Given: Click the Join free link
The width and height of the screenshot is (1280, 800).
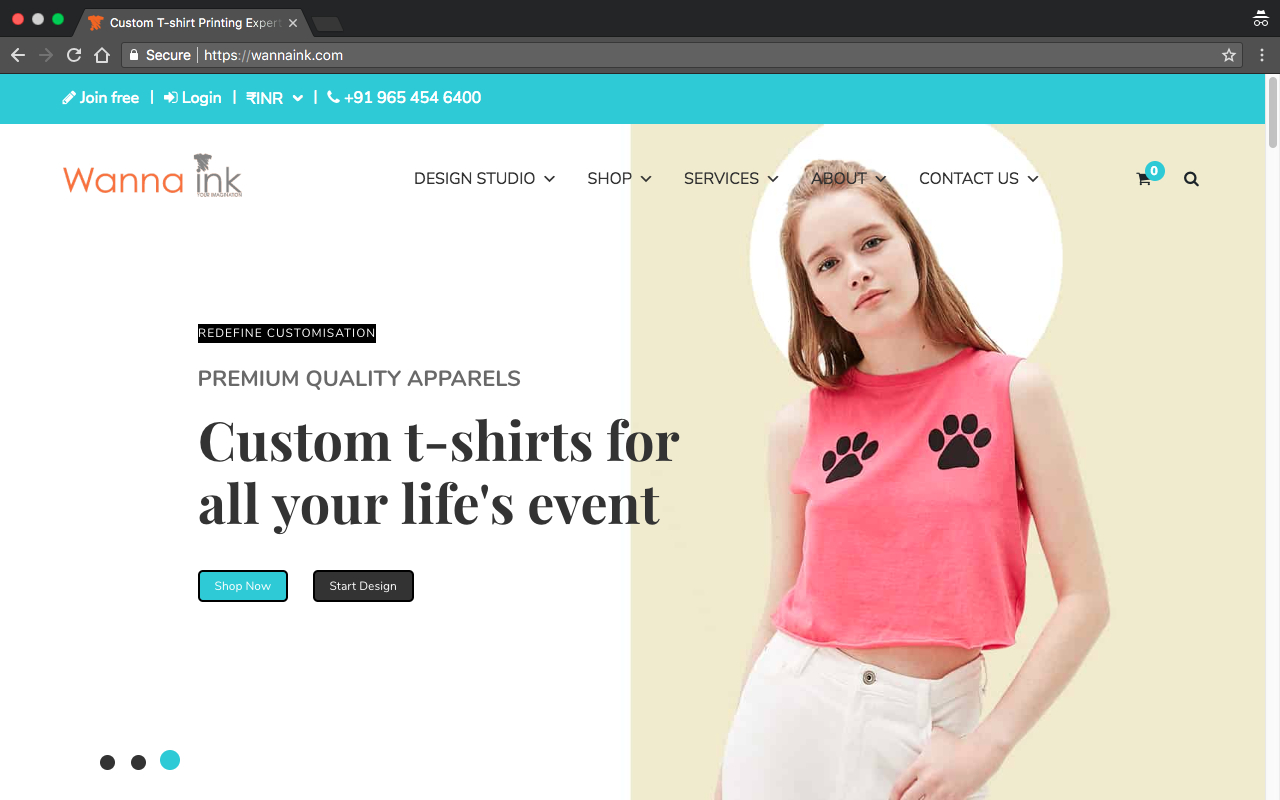Looking at the screenshot, I should [x=101, y=98].
